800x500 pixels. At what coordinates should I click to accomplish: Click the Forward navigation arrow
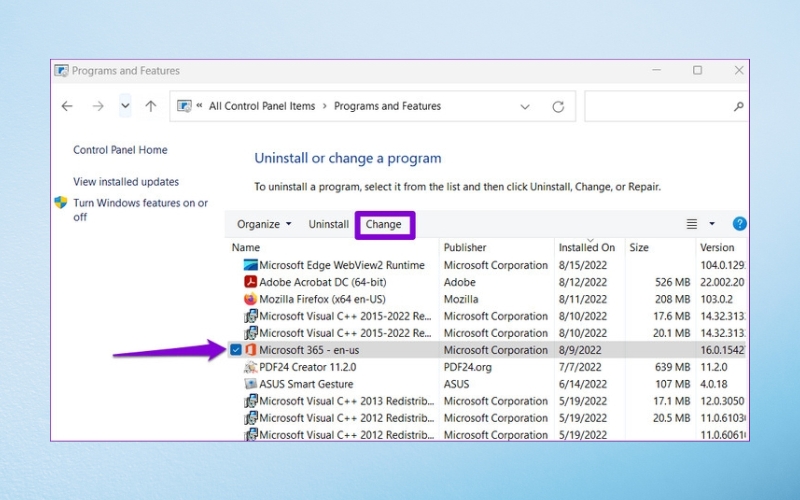pyautogui.click(x=98, y=106)
